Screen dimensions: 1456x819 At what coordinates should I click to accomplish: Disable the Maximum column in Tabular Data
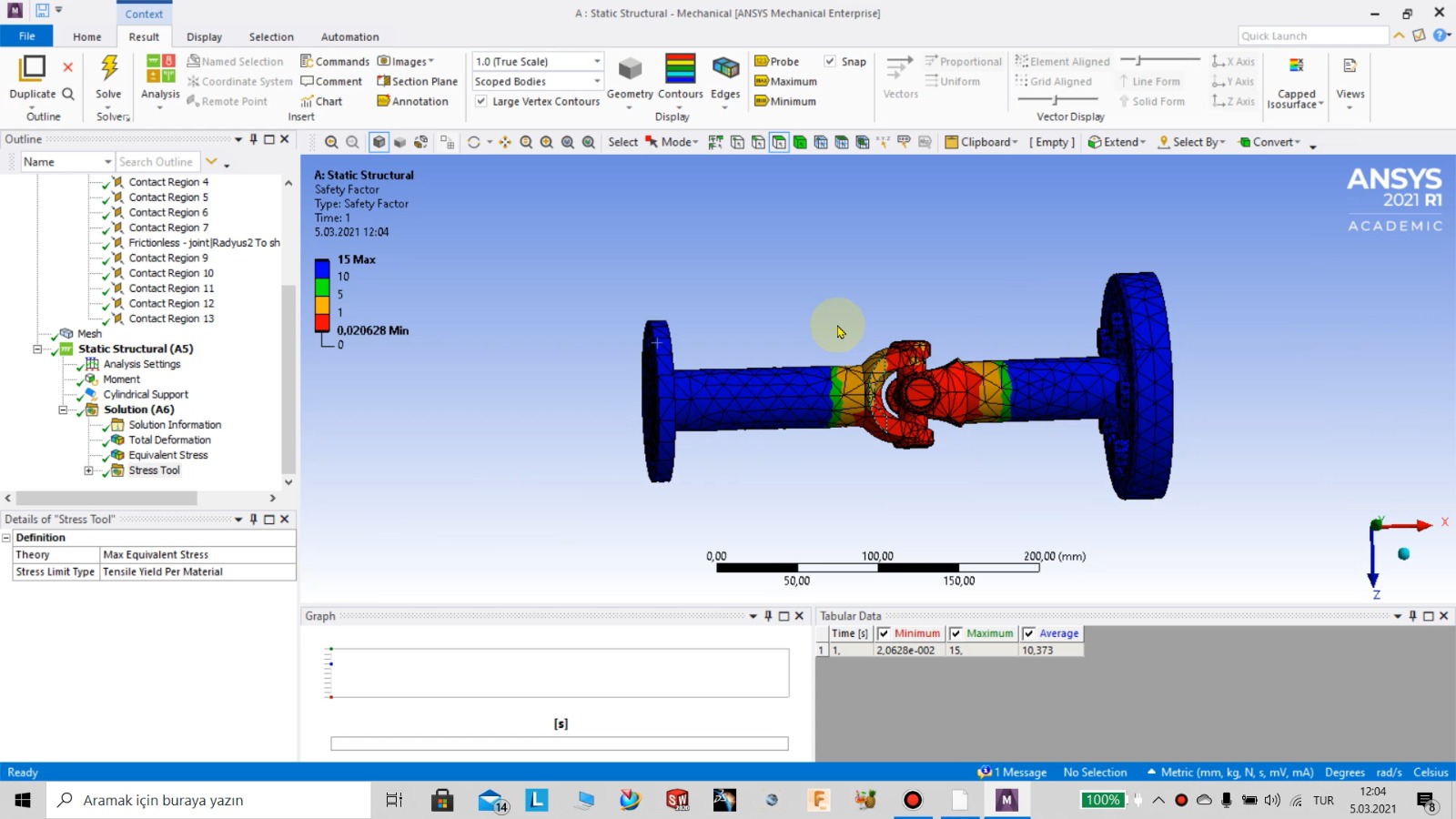(955, 633)
